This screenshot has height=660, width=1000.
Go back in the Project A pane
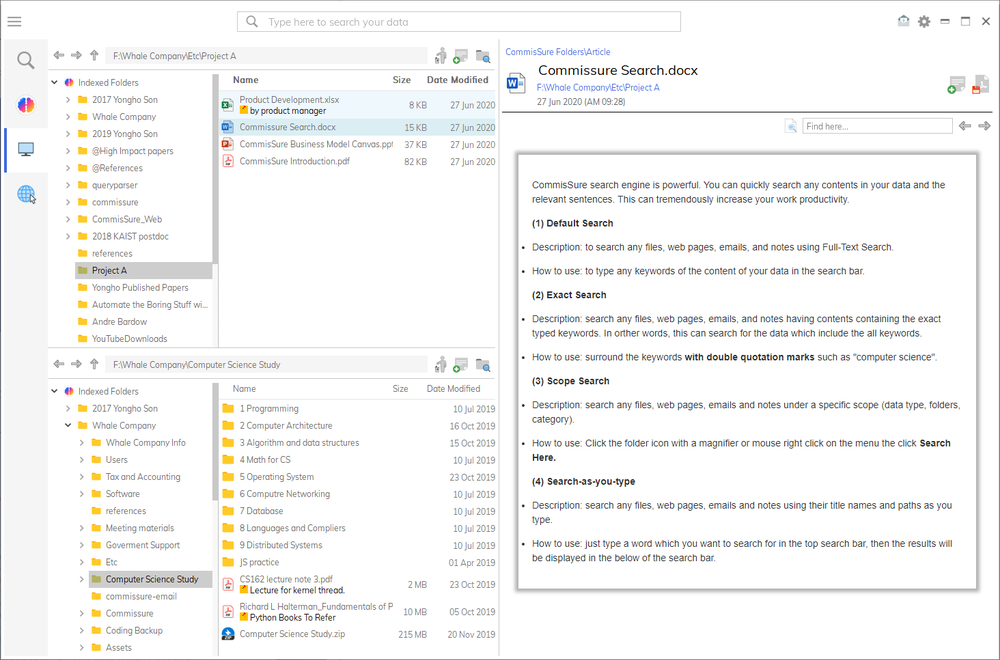tap(59, 55)
